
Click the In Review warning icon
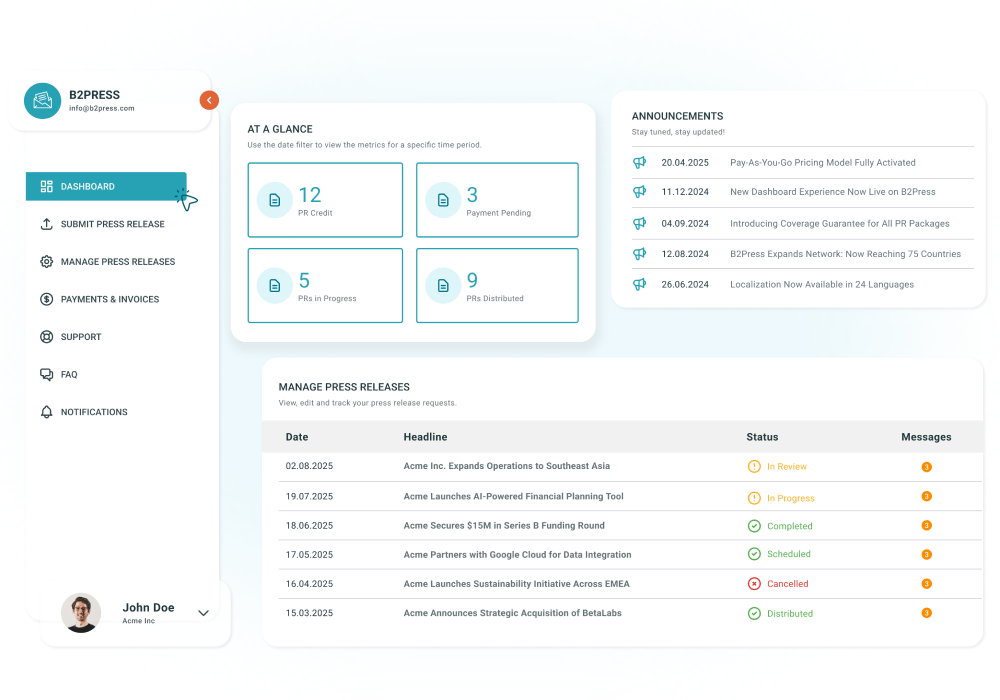[x=753, y=467]
